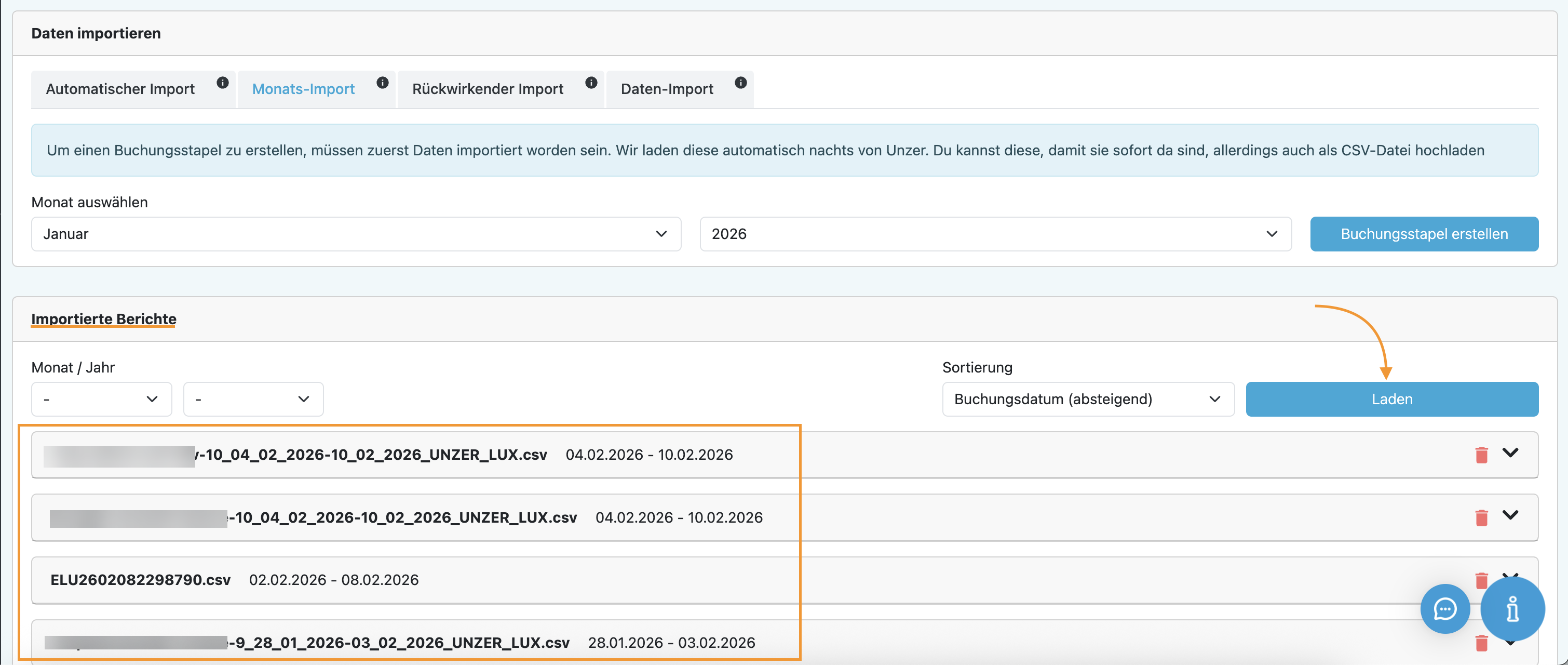
Task: Switch to Rückwirkender Import tab
Action: [488, 89]
